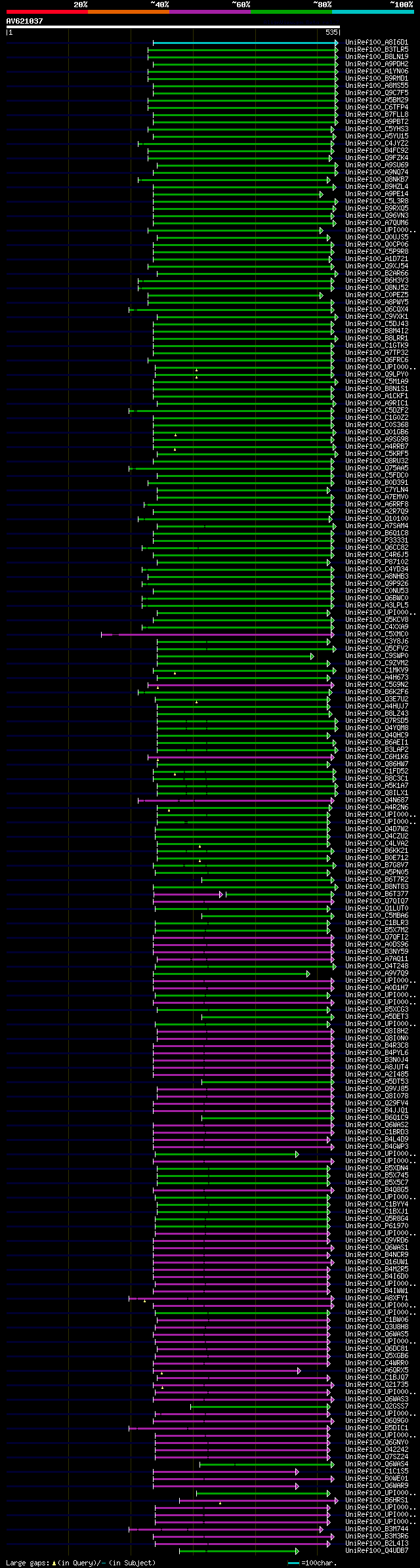Select the UniRef100_C0PEZ5 hit
This screenshot has height=1568, width=420.
point(377,295)
